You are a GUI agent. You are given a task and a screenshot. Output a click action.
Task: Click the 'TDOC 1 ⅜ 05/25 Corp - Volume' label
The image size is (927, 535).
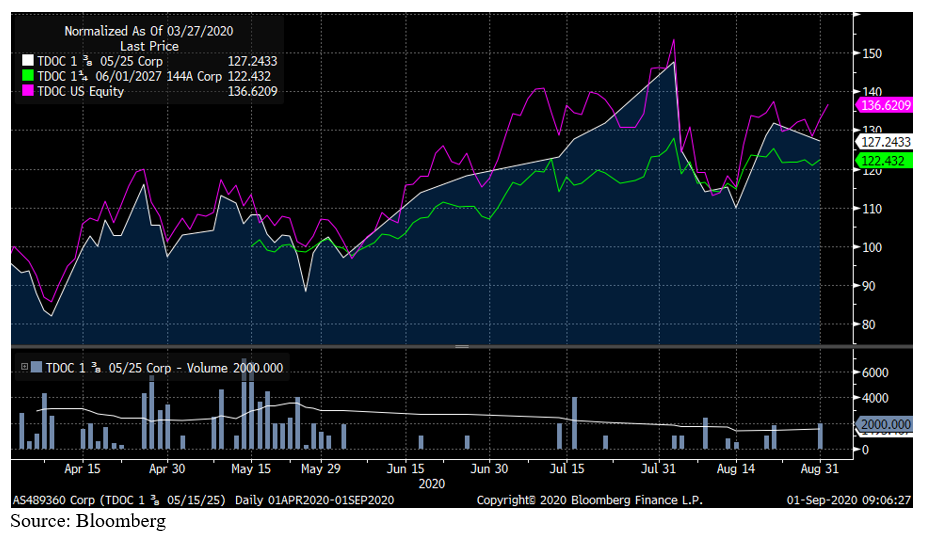137,368
